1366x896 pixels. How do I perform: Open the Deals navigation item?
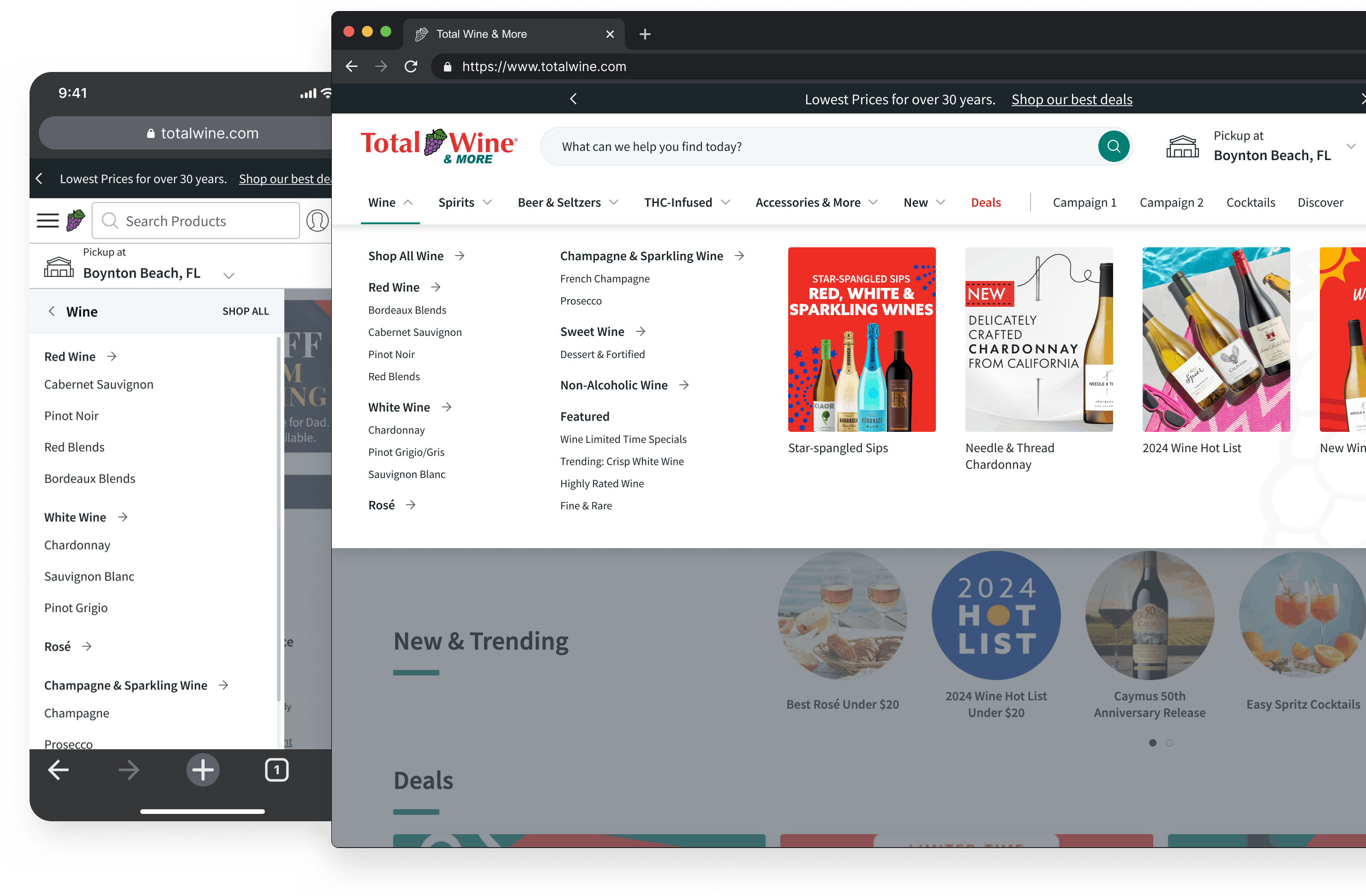985,203
